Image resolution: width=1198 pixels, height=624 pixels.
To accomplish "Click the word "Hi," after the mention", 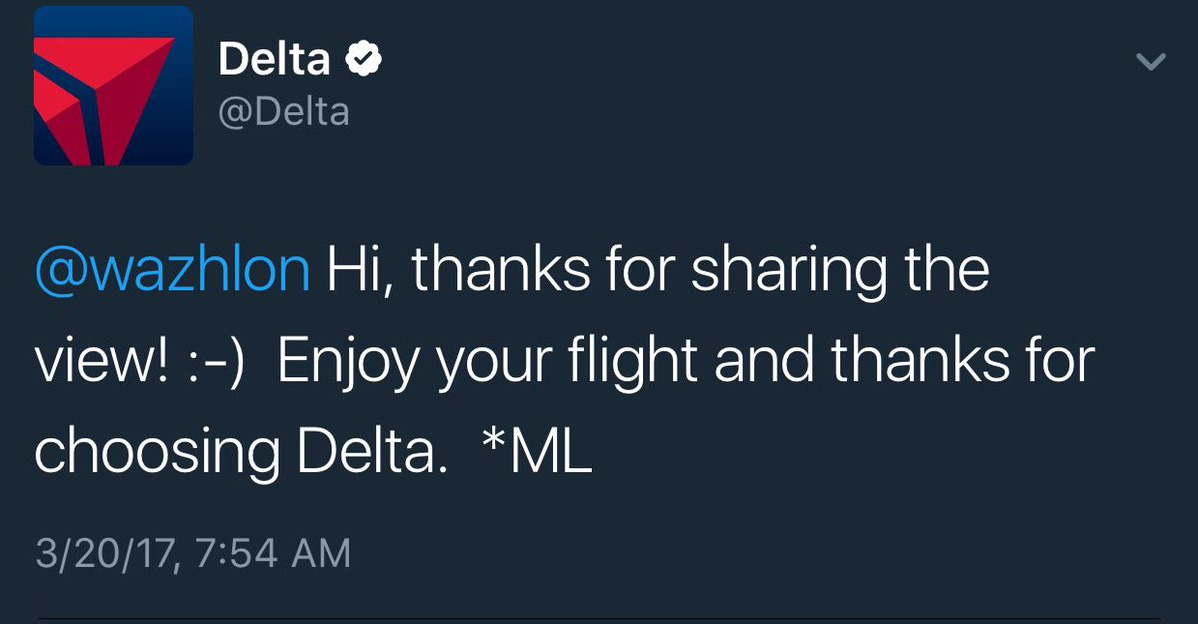I will click(360, 270).
